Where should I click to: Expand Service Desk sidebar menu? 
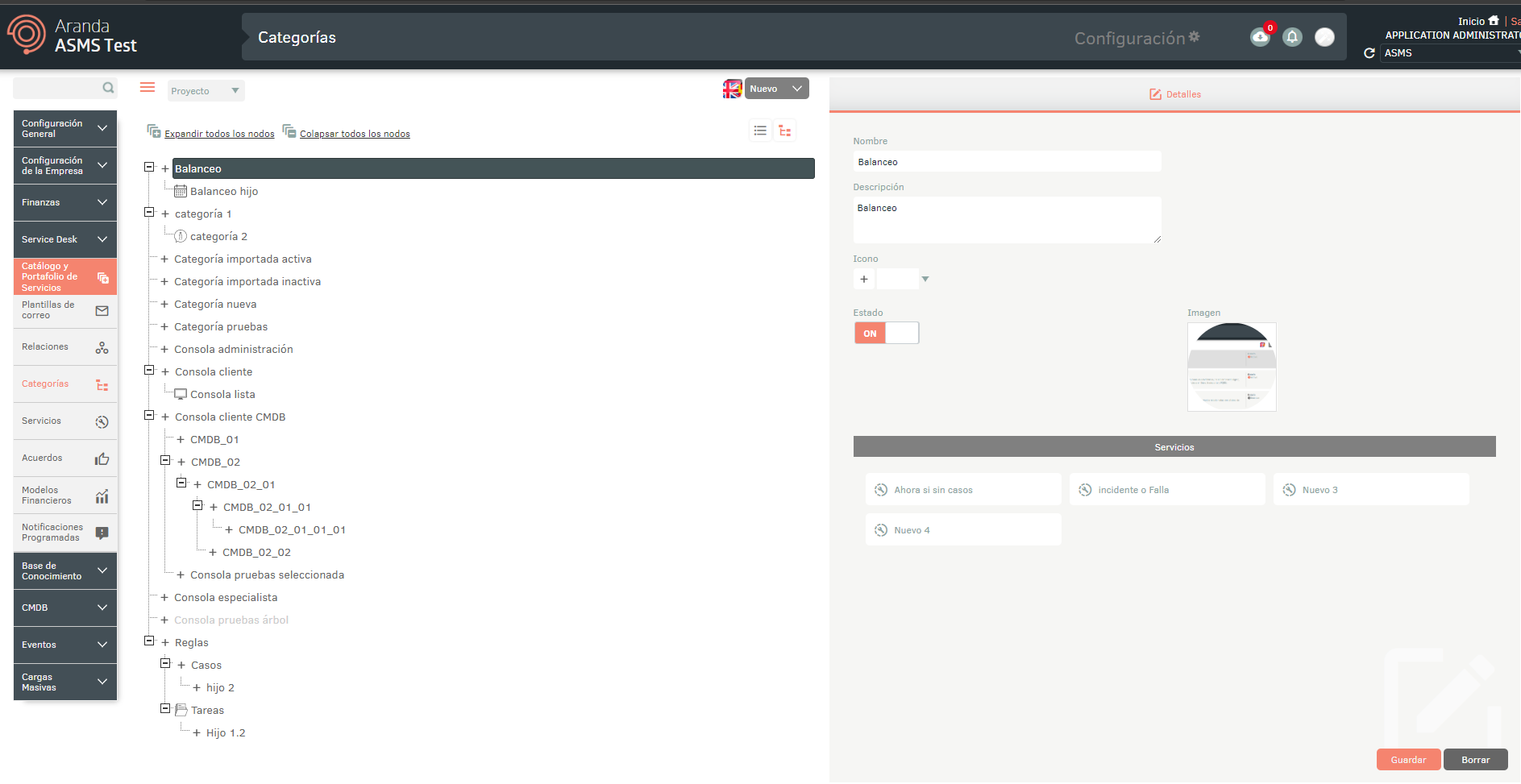[x=65, y=239]
